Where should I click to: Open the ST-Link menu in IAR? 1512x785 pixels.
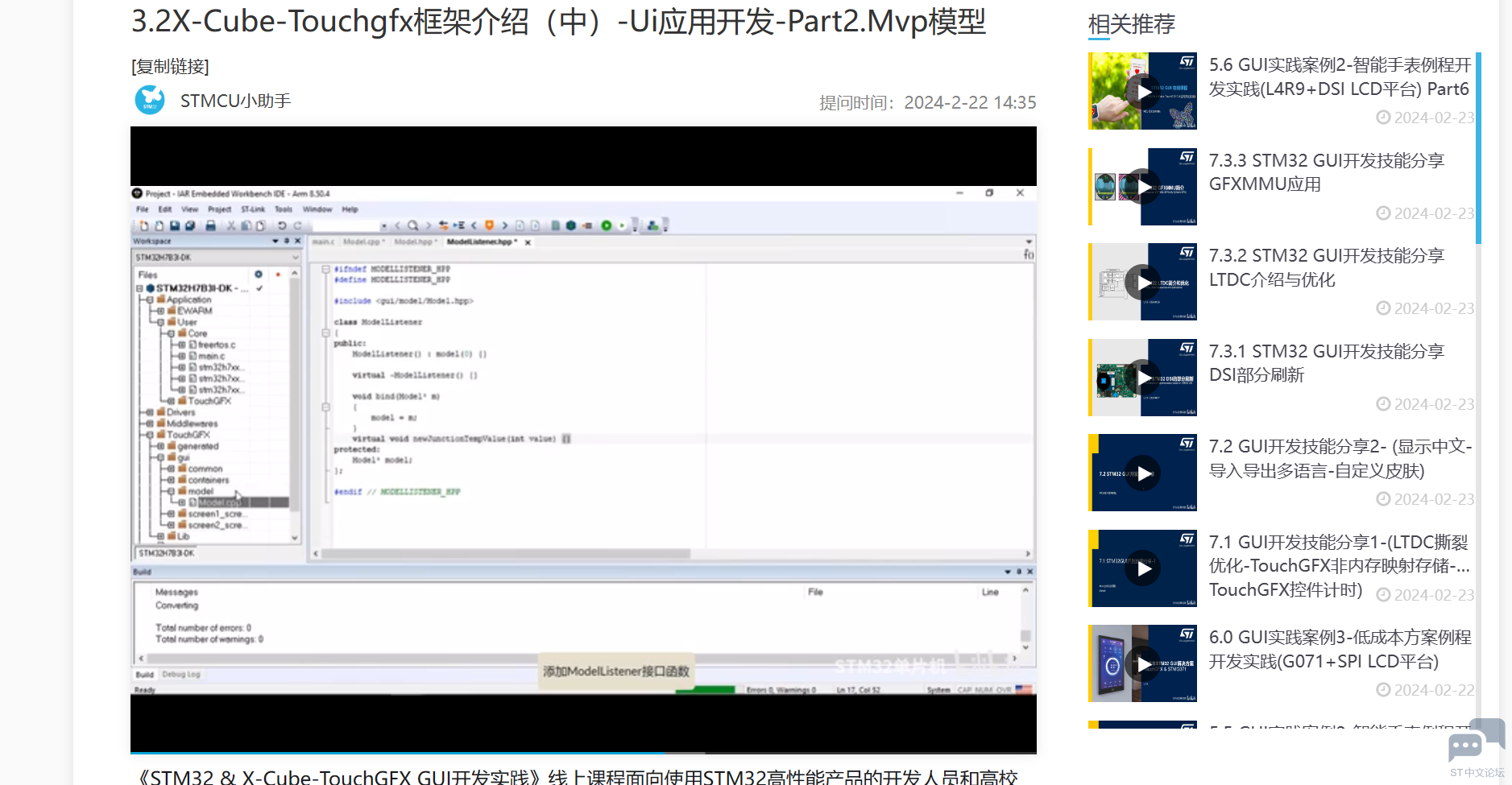(253, 209)
